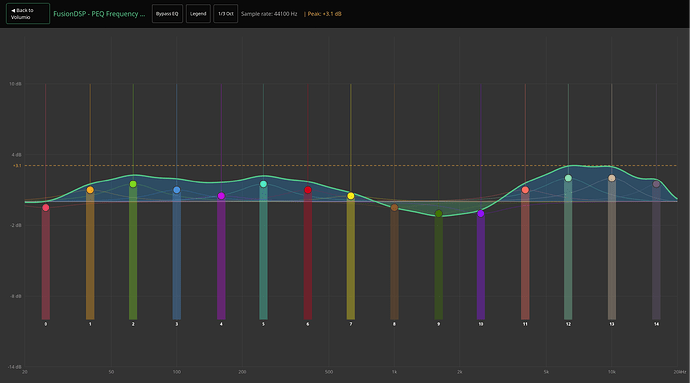Click the +3.1 peak line label
The height and width of the screenshot is (383, 690).
click(17, 166)
